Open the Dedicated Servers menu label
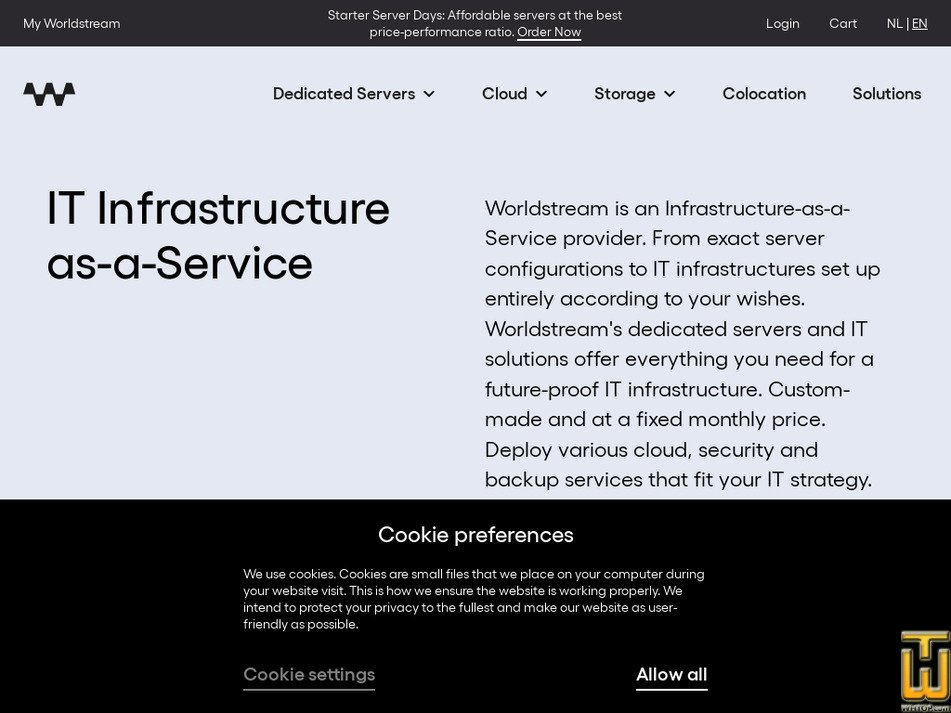 [x=343, y=94]
